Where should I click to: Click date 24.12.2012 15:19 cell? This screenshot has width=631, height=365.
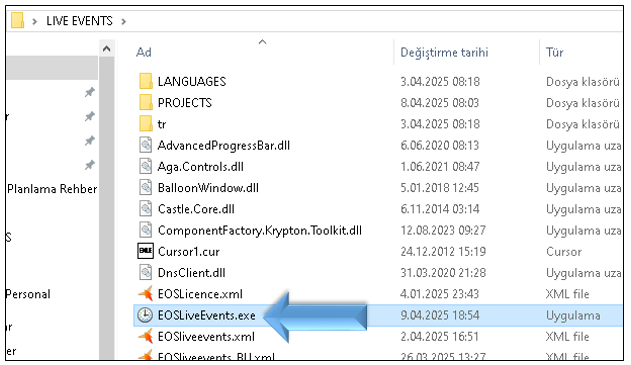click(443, 252)
